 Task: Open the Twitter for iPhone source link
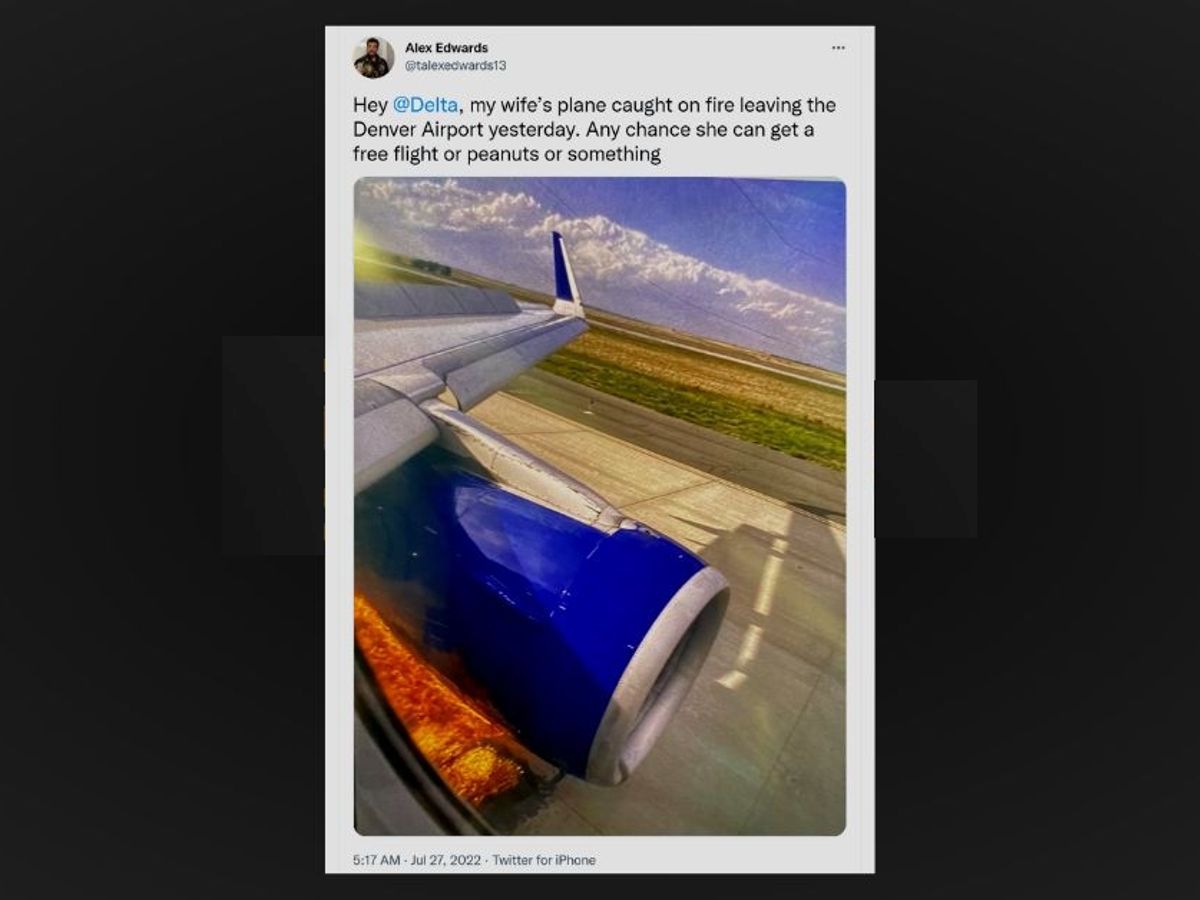(x=544, y=860)
